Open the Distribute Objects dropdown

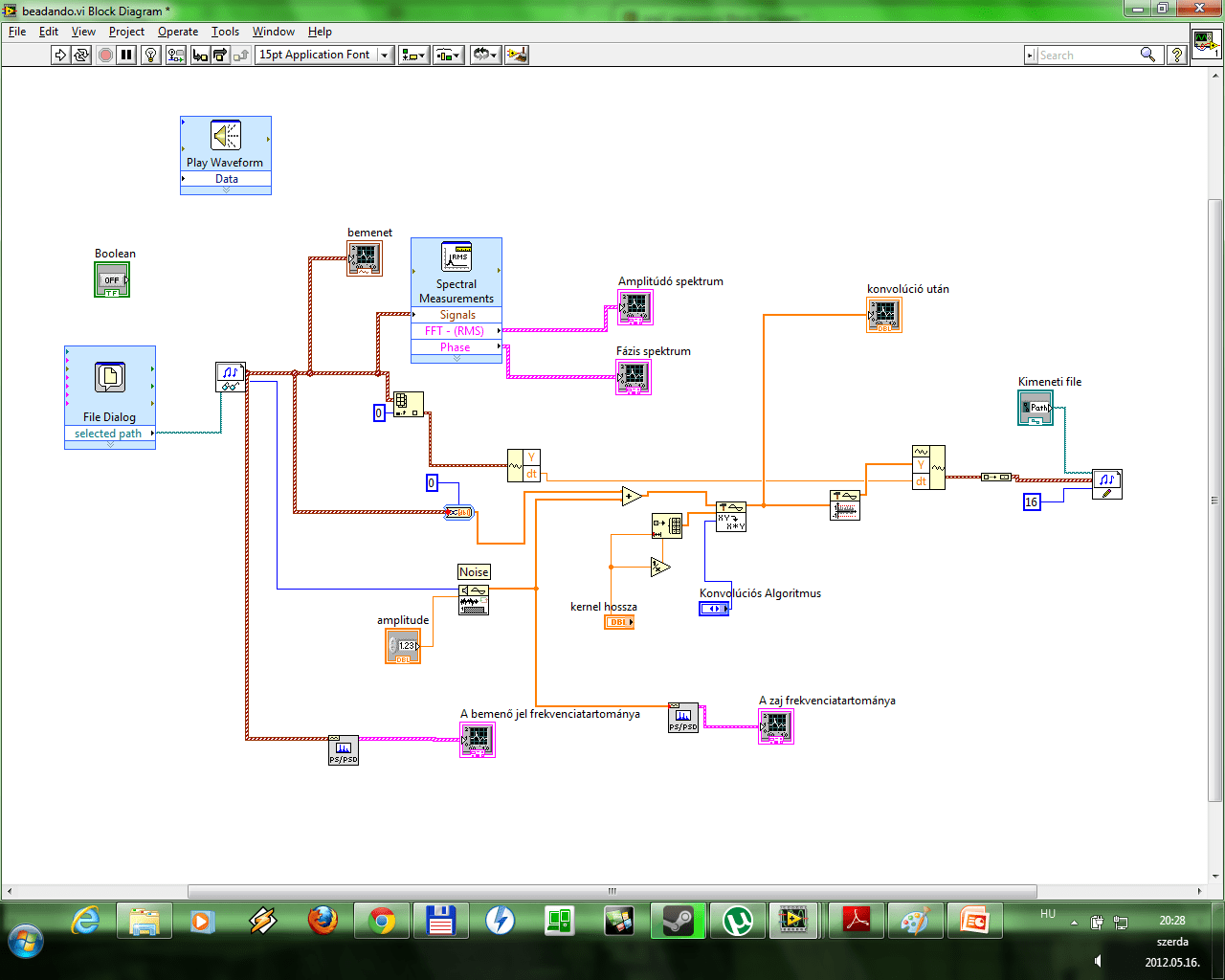pos(448,55)
